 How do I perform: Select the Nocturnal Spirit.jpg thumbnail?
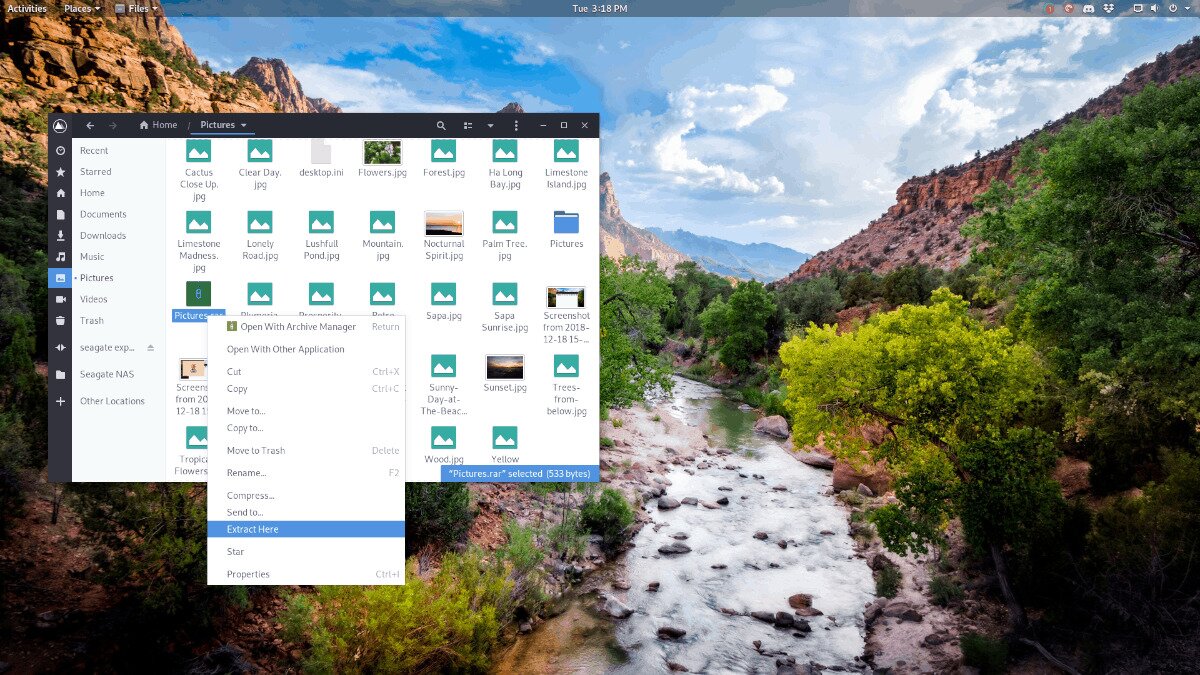click(444, 223)
